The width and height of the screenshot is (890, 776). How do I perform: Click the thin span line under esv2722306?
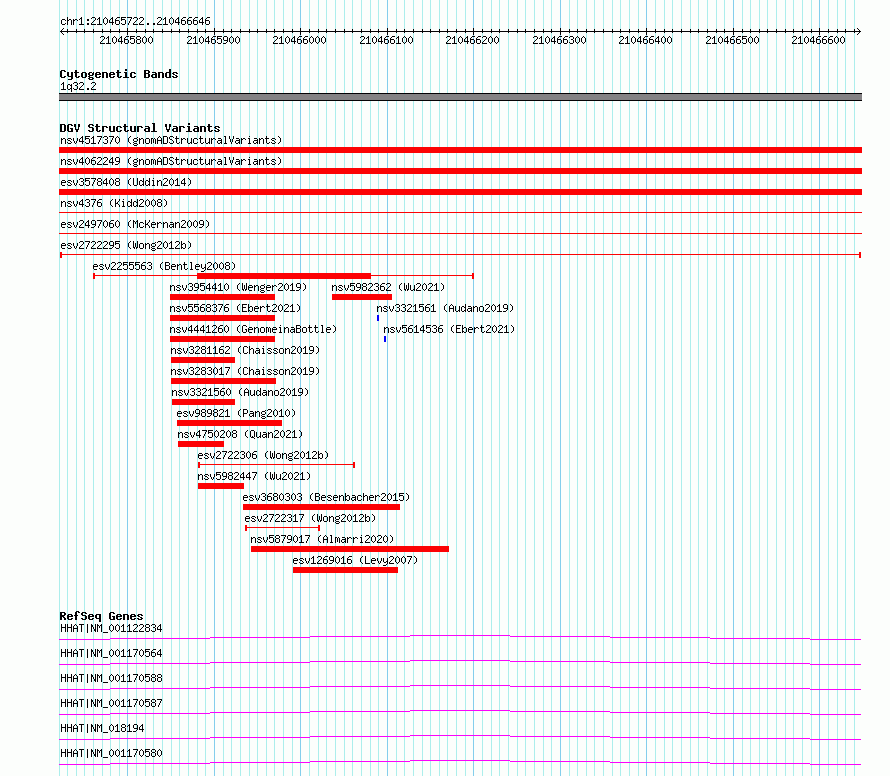coord(276,465)
